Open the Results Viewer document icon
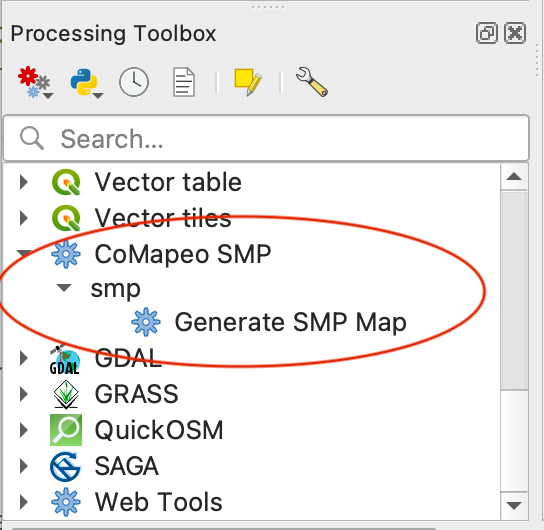Screen dimensions: 544x530 pos(184,82)
